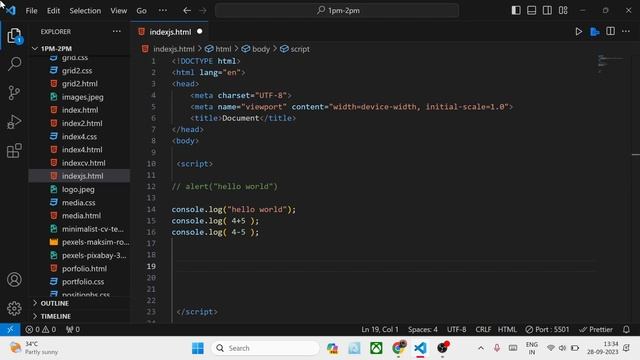Open grid2.css in explorer

[x=77, y=71]
